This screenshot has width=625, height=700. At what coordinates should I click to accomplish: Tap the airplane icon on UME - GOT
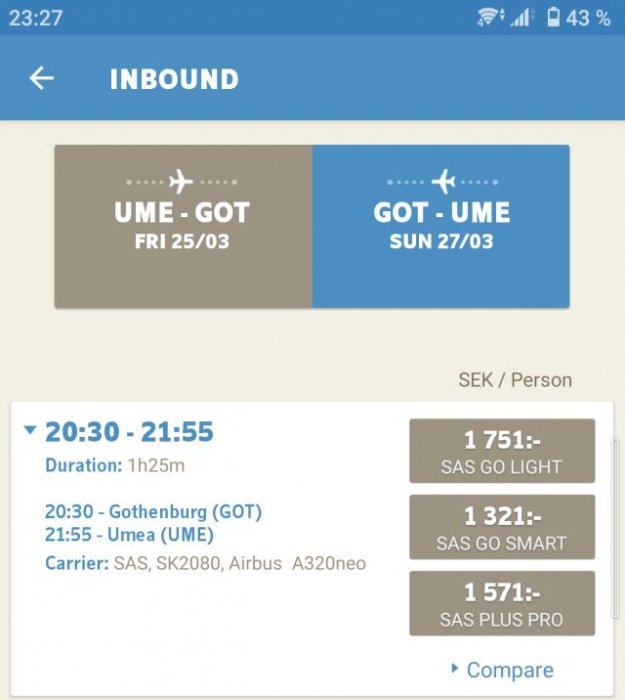click(181, 182)
